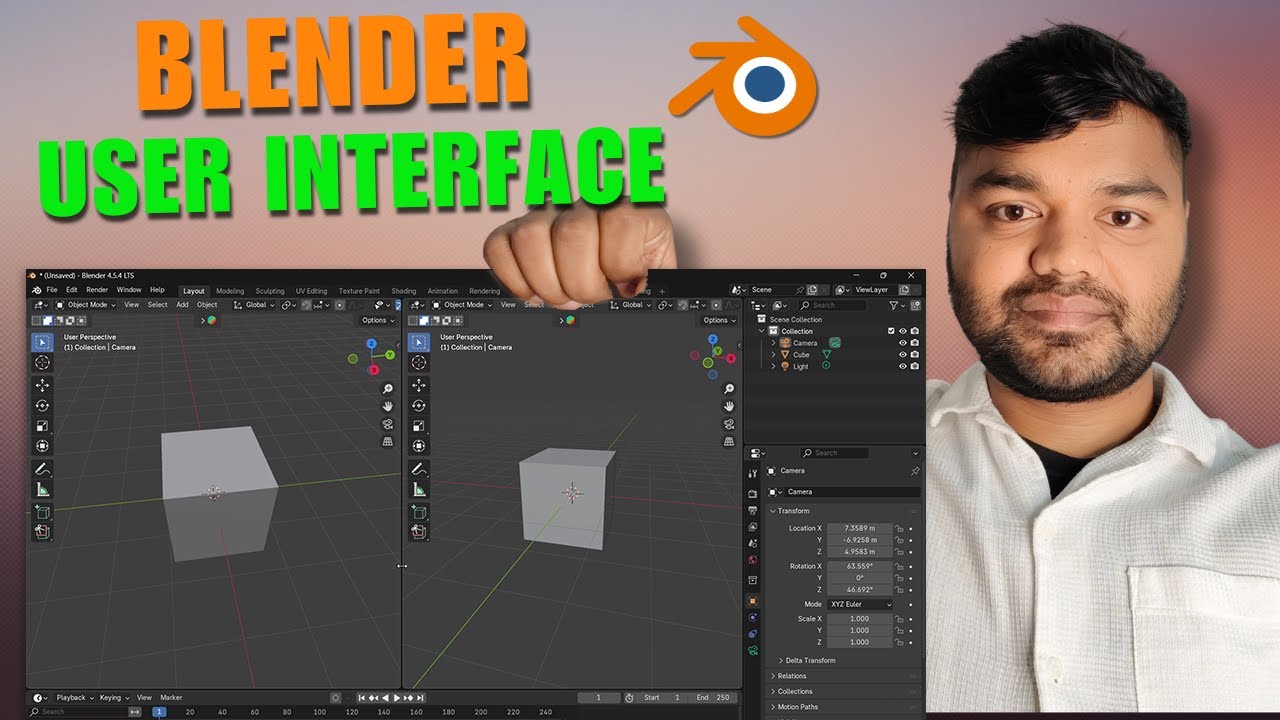Viewport: 1280px width, 720px height.
Task: Click the End frame field 250
Action: point(713,698)
